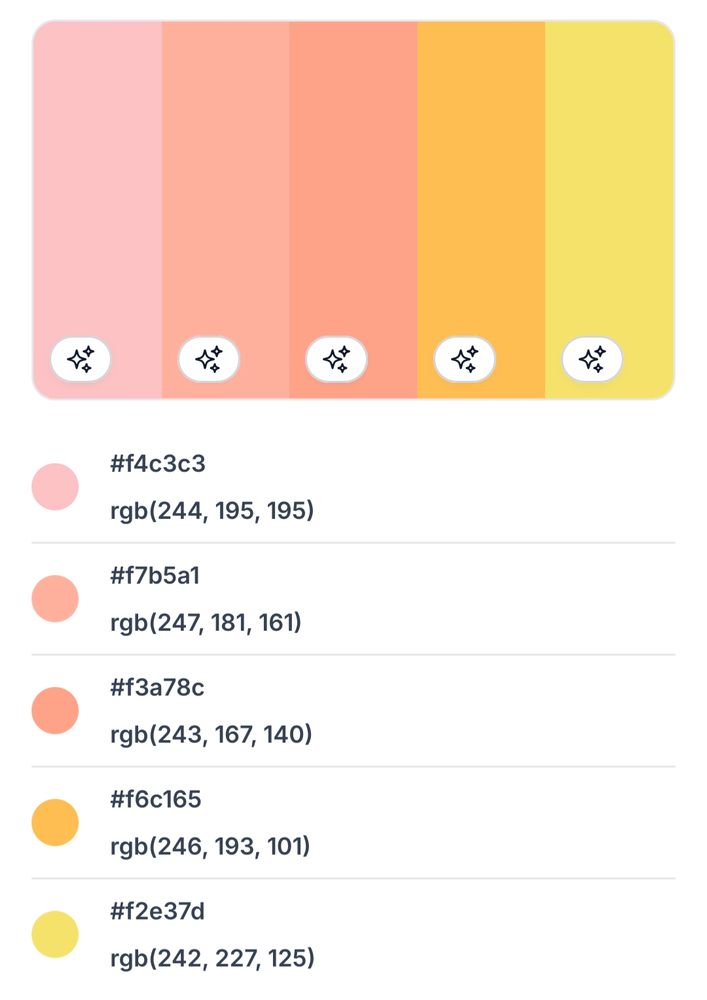This screenshot has height=1000, width=707.
Task: Click the rgb(242, 227, 125) value
Action: tap(212, 959)
